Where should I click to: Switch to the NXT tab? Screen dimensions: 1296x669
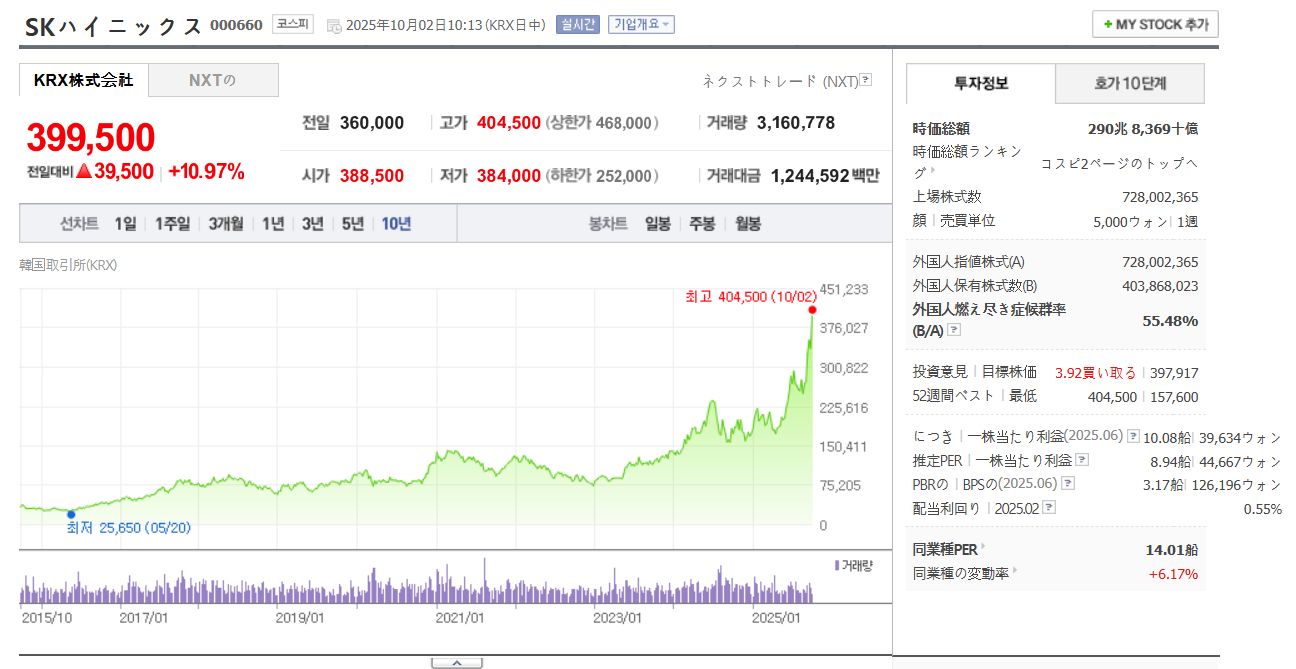tap(213, 80)
